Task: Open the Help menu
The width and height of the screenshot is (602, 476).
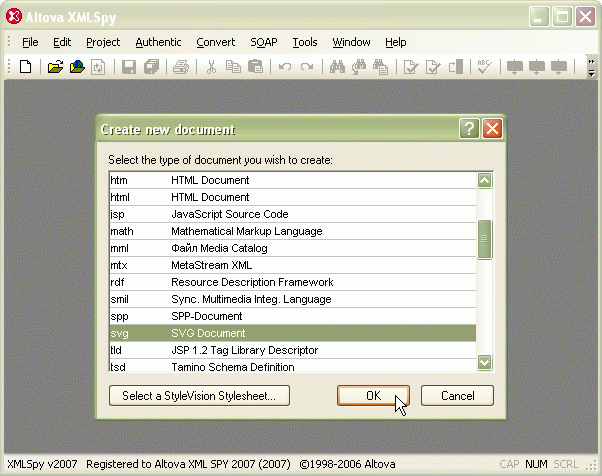Action: click(395, 42)
